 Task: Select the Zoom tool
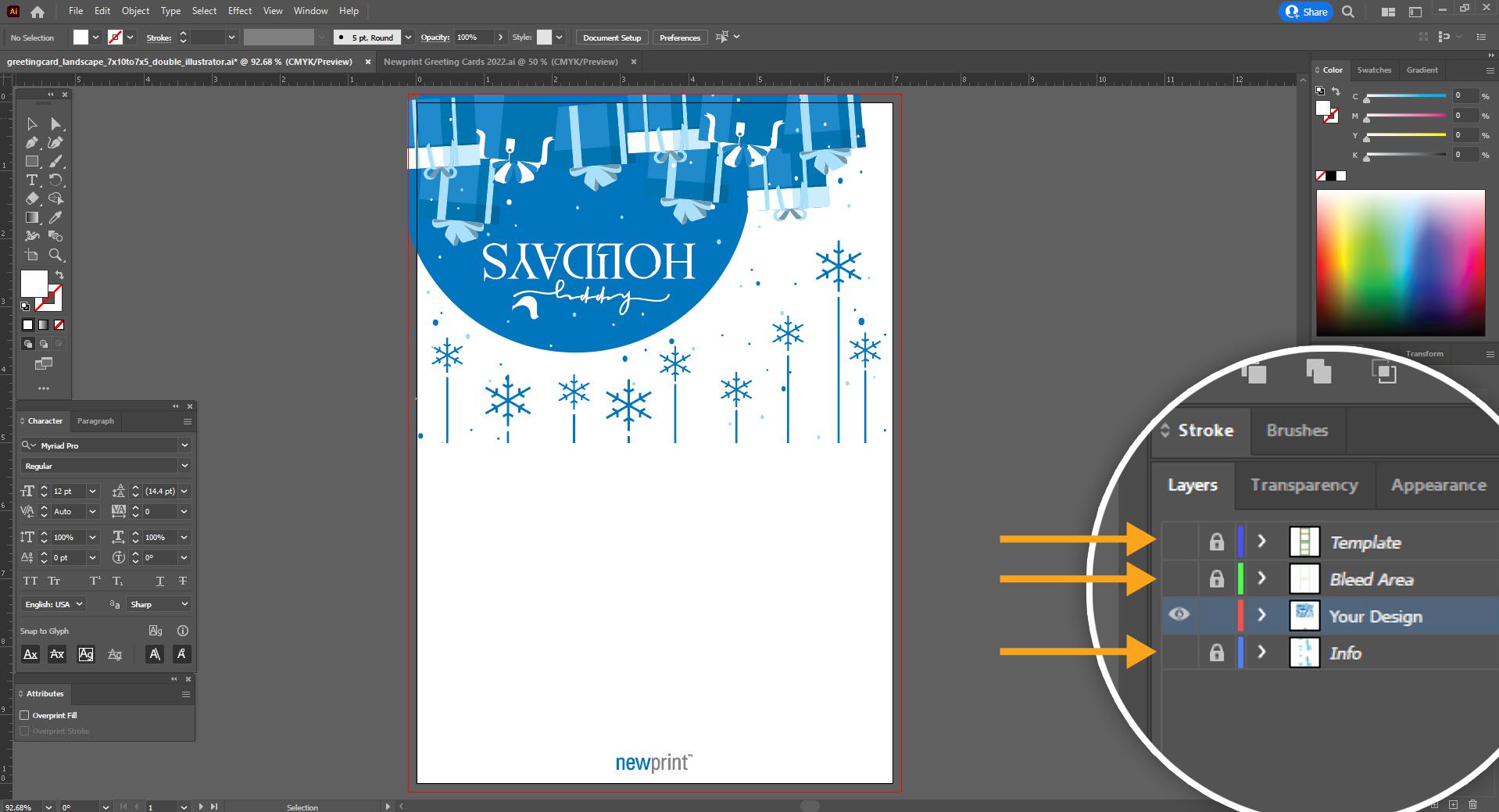tap(55, 255)
